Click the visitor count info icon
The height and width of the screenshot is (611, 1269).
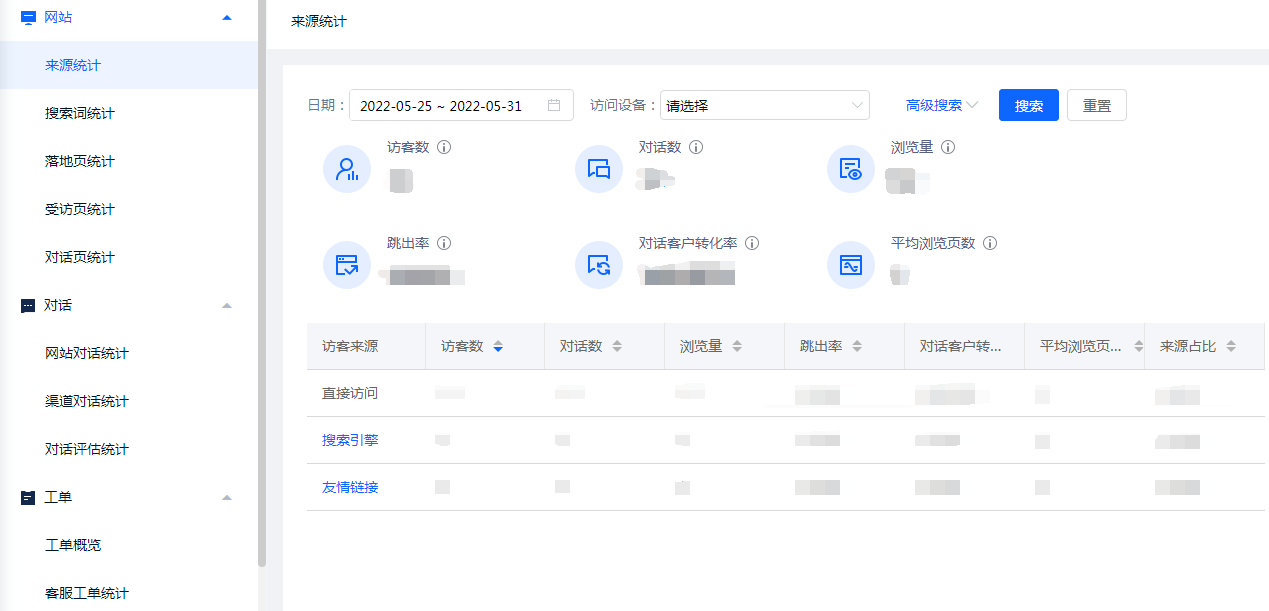pos(445,147)
